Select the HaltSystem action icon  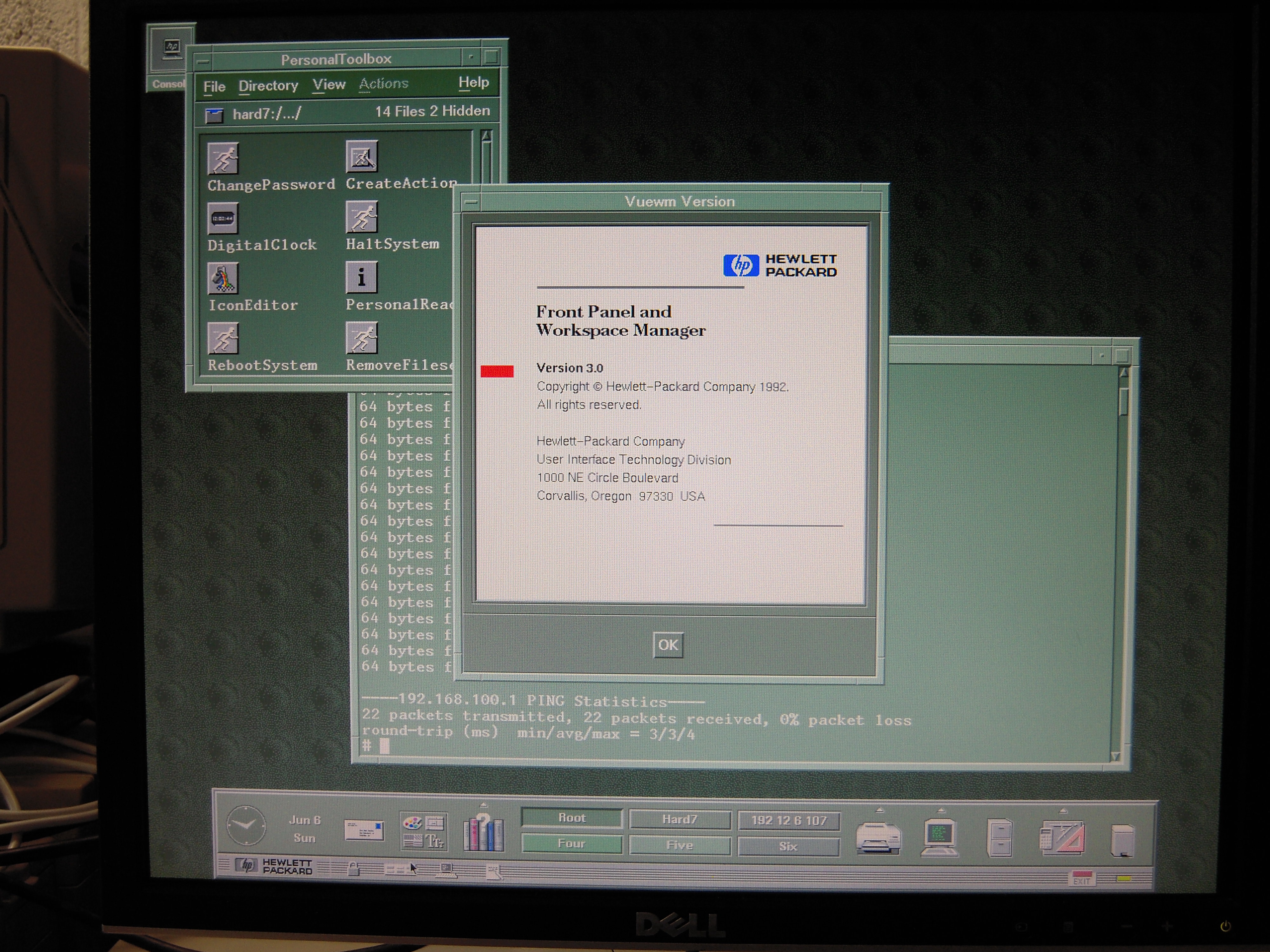[362, 217]
